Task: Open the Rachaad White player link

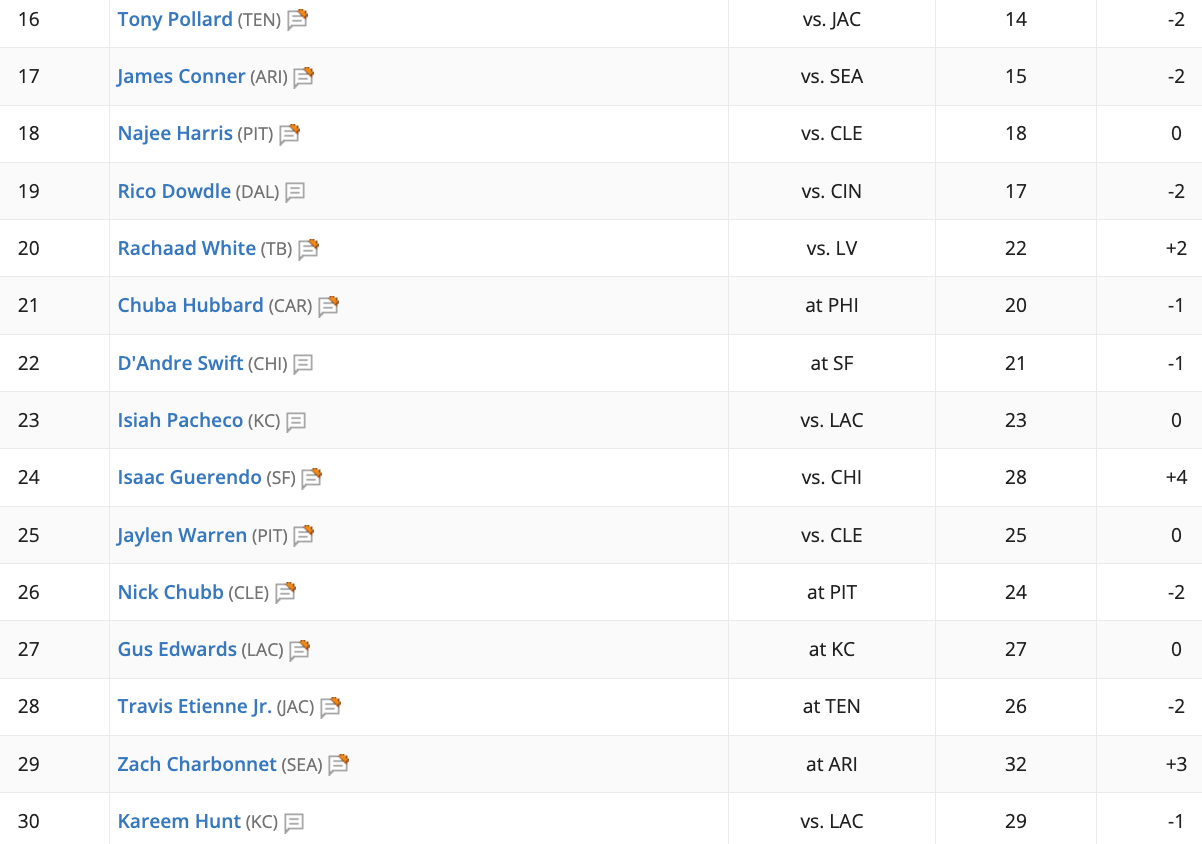Action: [x=187, y=248]
